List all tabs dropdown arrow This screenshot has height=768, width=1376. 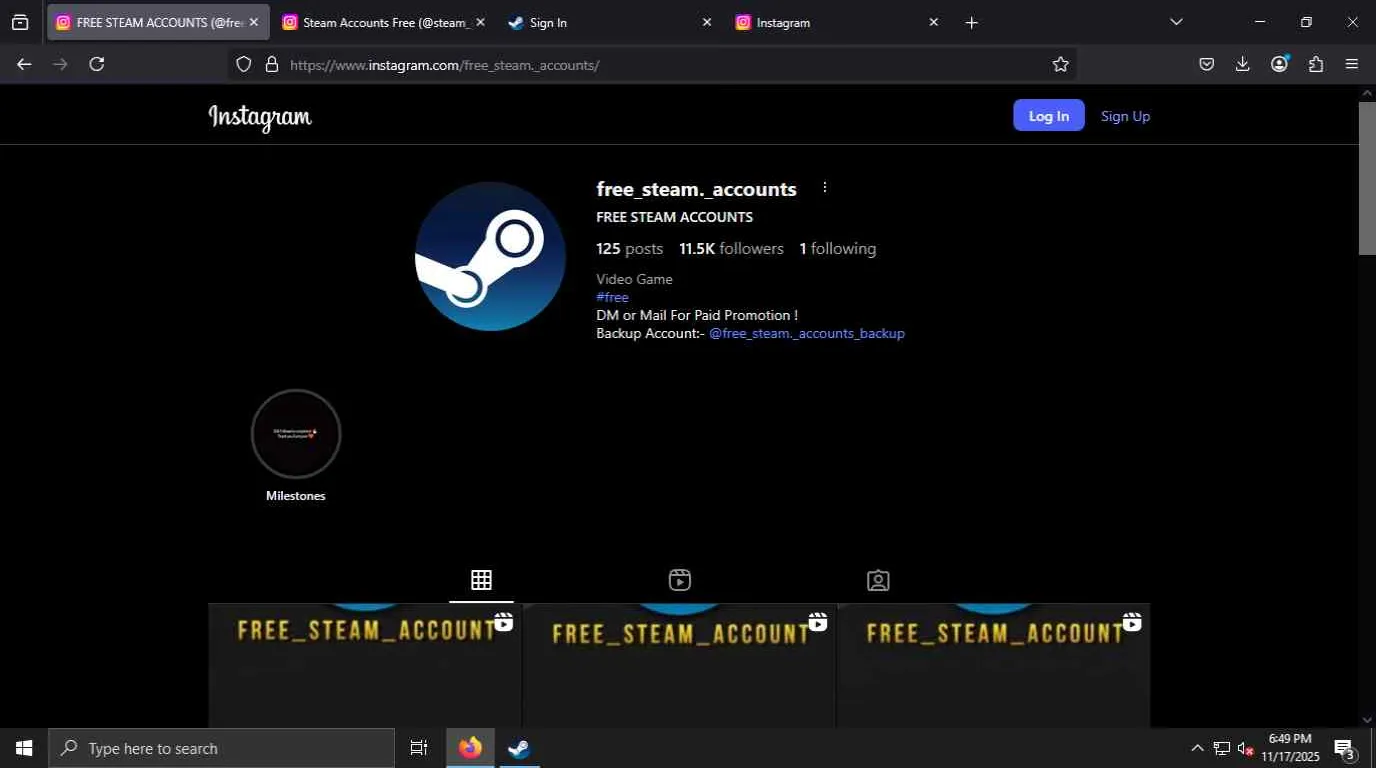coord(1176,22)
